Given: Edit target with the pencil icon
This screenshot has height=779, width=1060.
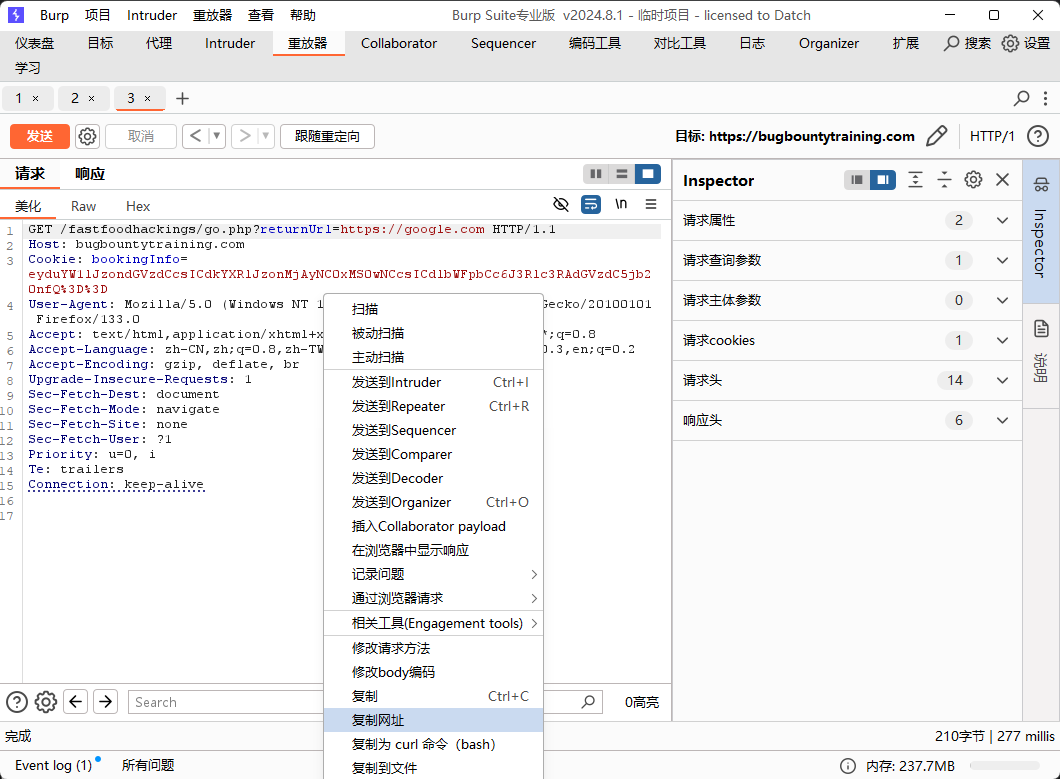Looking at the screenshot, I should click(936, 137).
